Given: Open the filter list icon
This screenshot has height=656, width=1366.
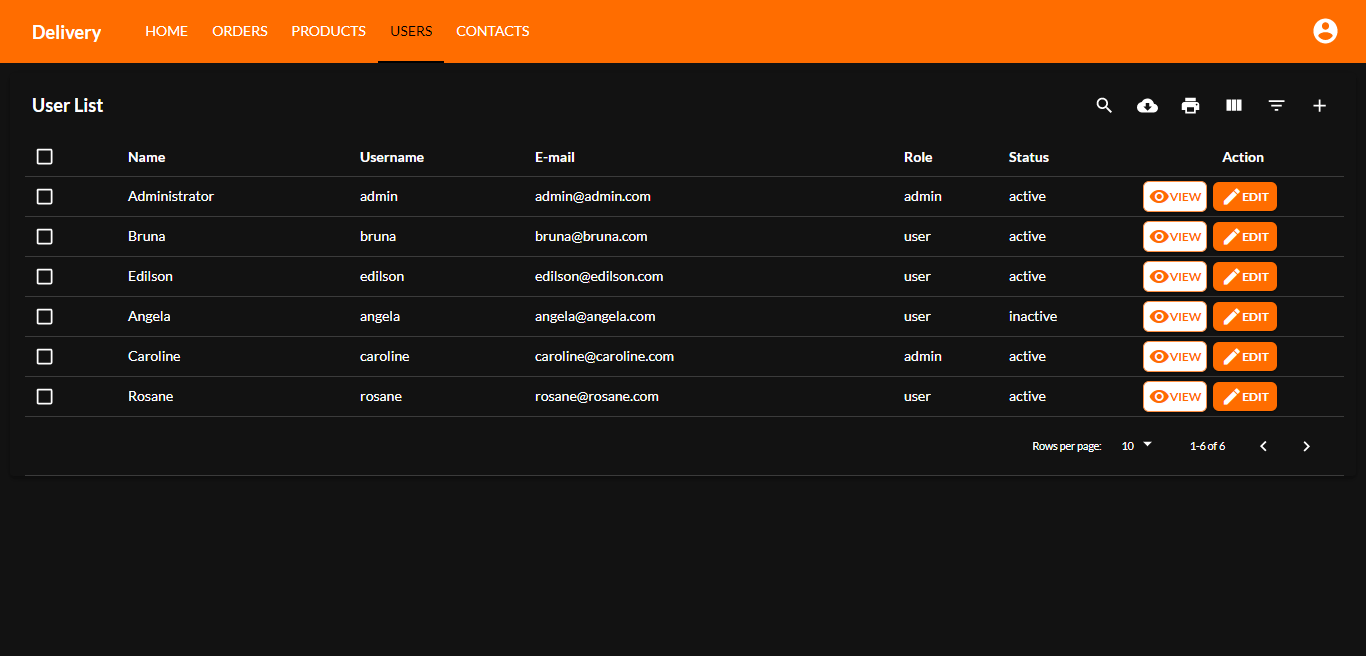Looking at the screenshot, I should 1276,105.
